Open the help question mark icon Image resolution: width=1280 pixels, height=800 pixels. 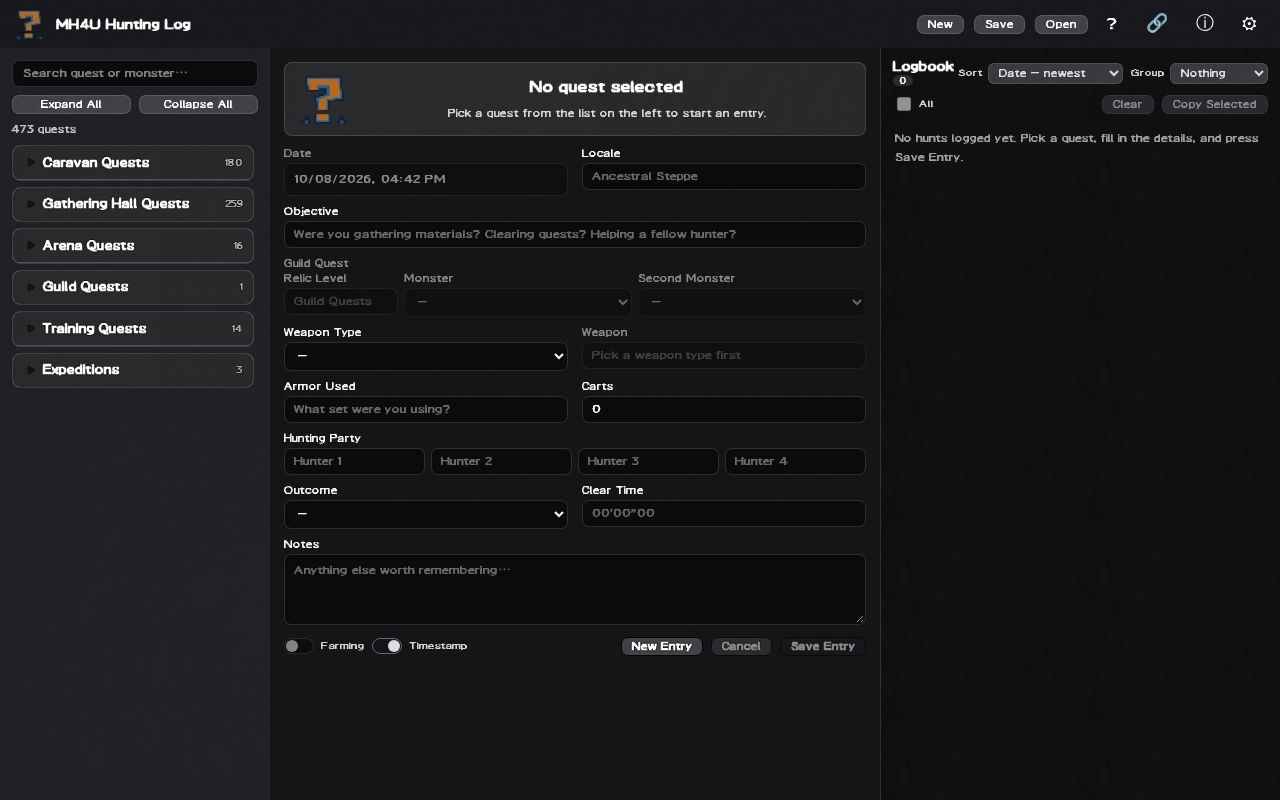[x=1111, y=24]
